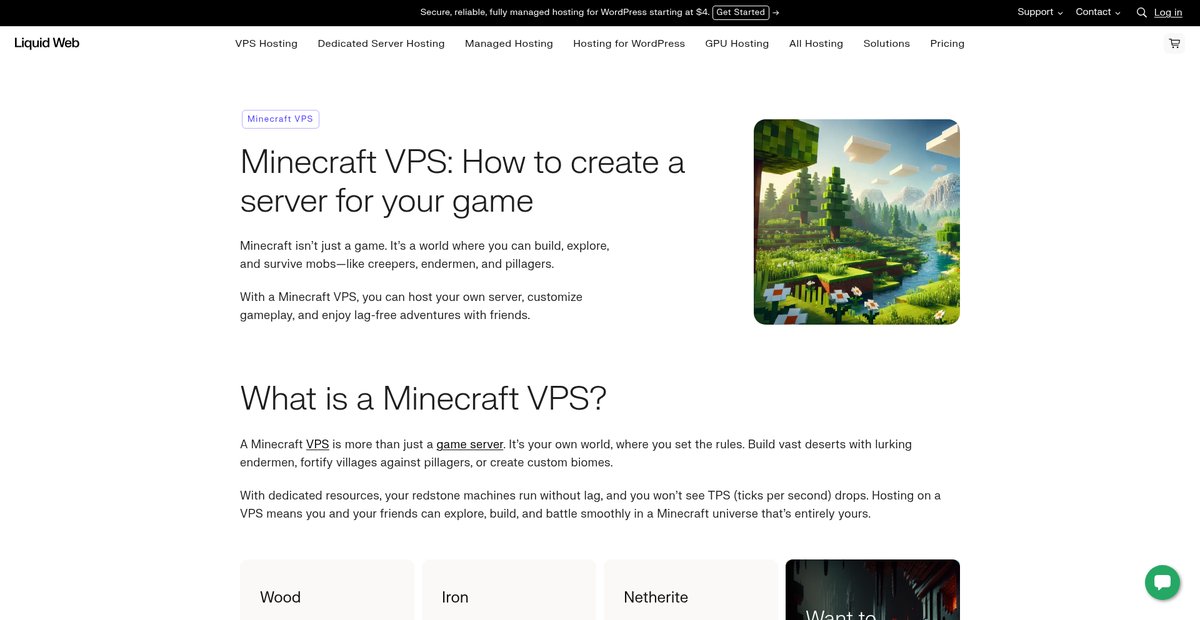Click the Log in link
This screenshot has width=1200, height=620.
pos(1168,13)
